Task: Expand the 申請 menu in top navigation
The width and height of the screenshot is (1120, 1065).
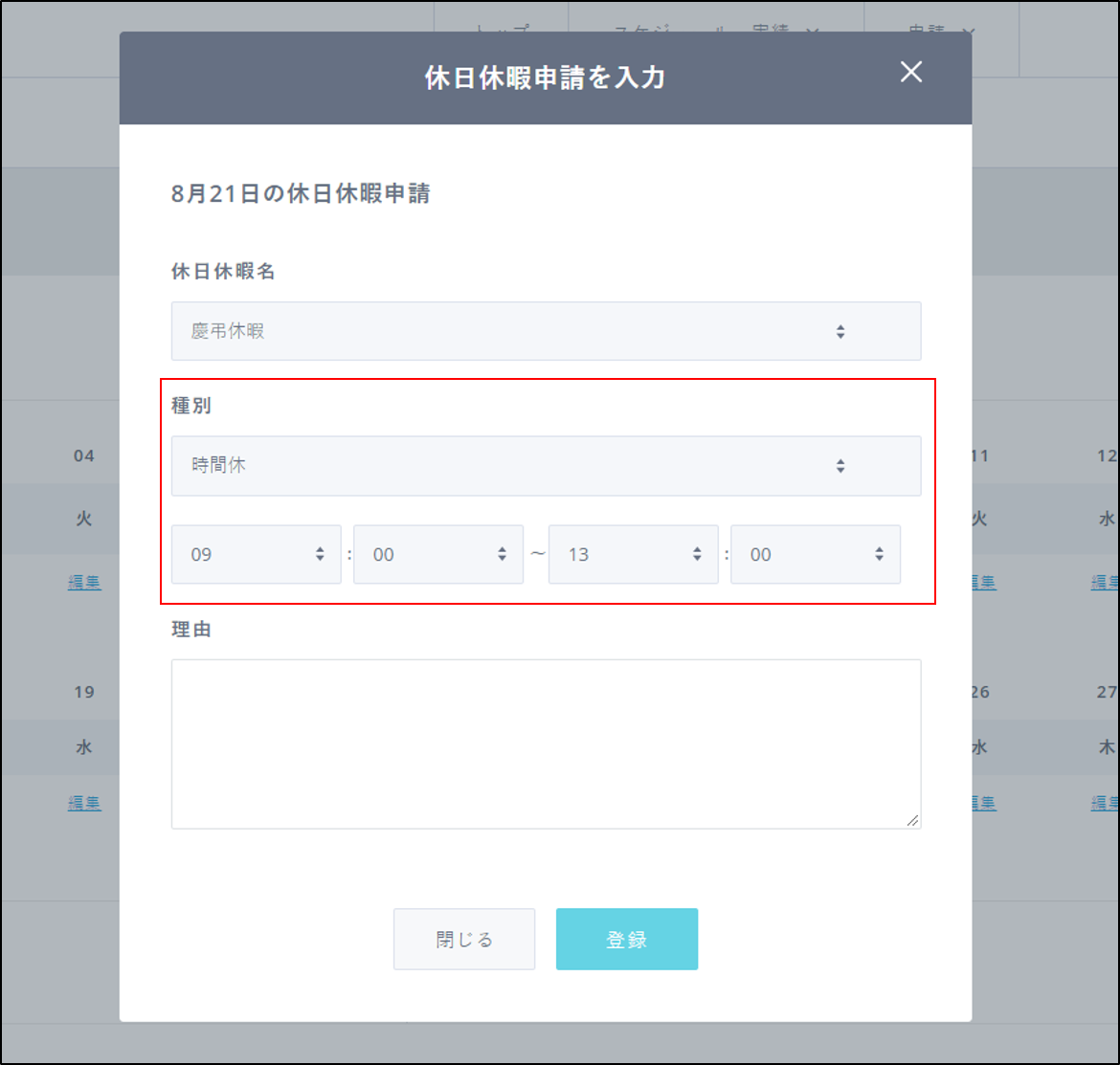Action: pos(940,31)
